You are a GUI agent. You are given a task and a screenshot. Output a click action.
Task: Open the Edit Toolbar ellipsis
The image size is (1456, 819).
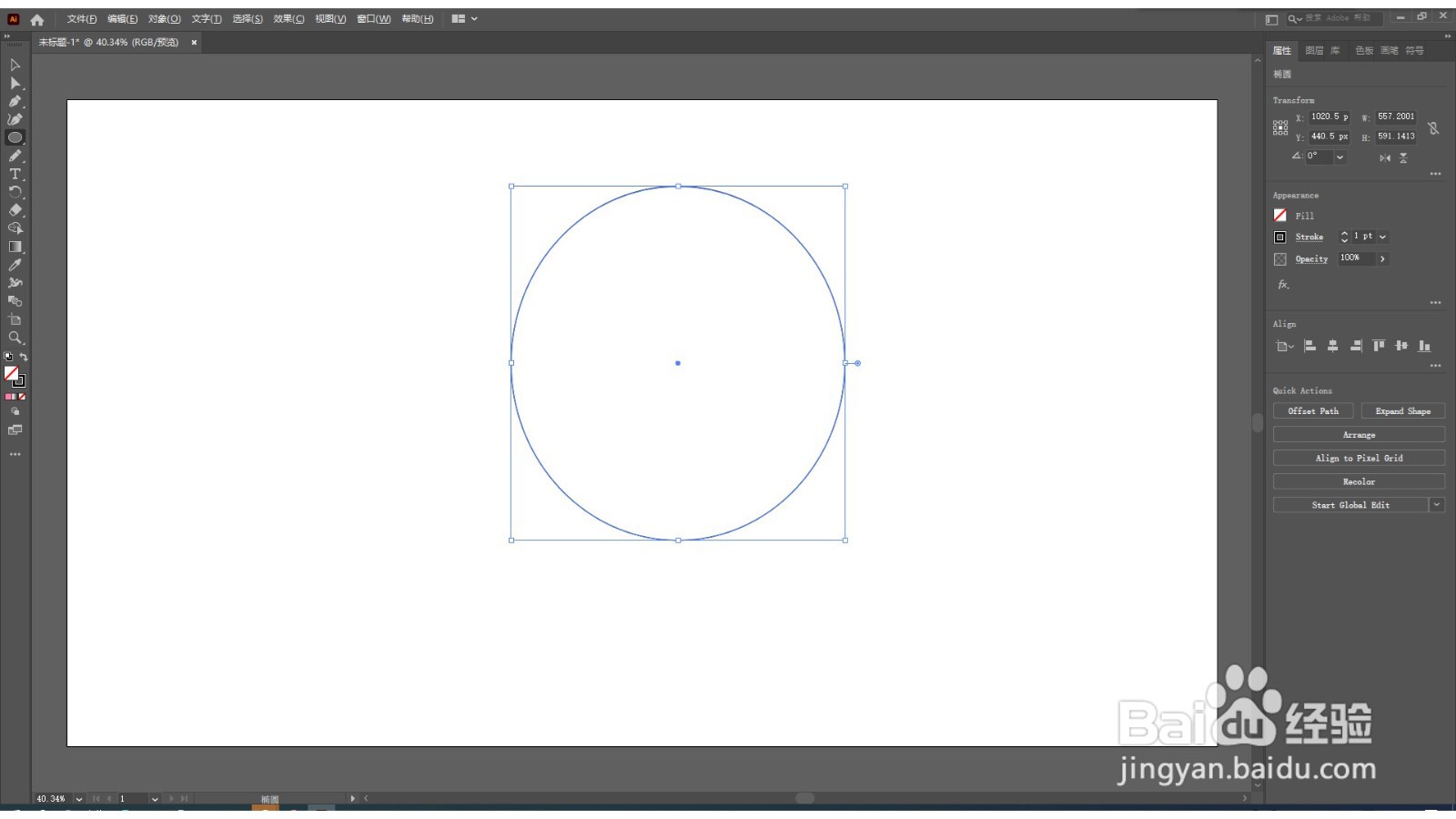tap(15, 454)
